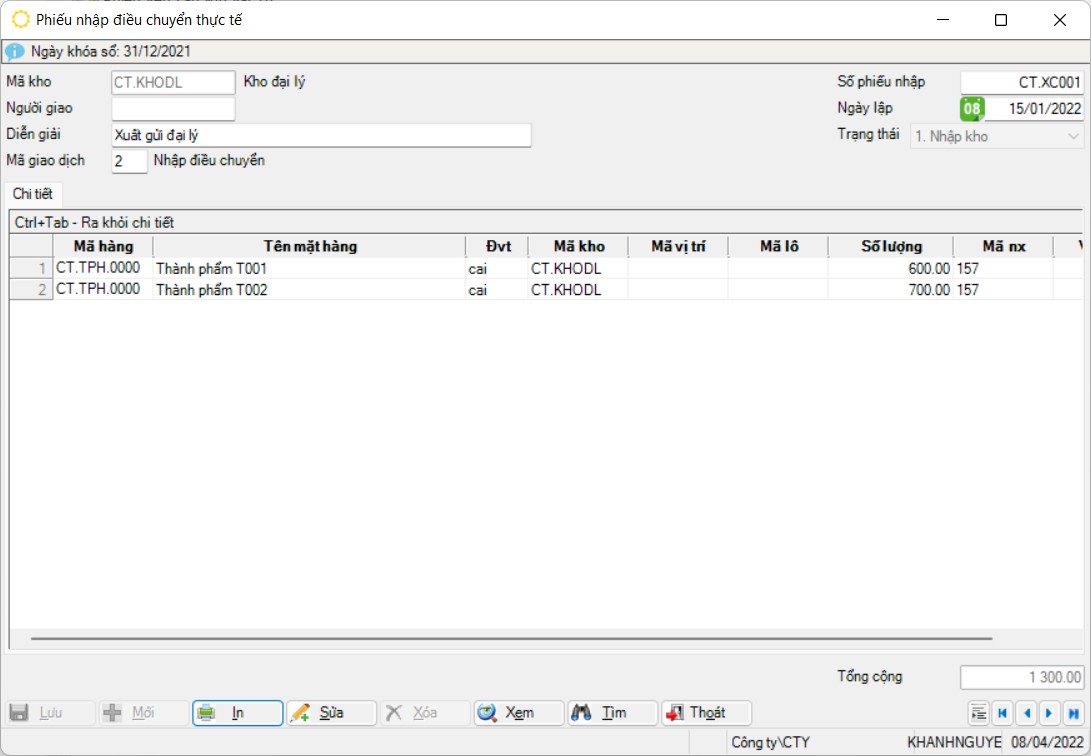The width and height of the screenshot is (1091, 756).
Task: Jump to the last record
Action: (1073, 713)
